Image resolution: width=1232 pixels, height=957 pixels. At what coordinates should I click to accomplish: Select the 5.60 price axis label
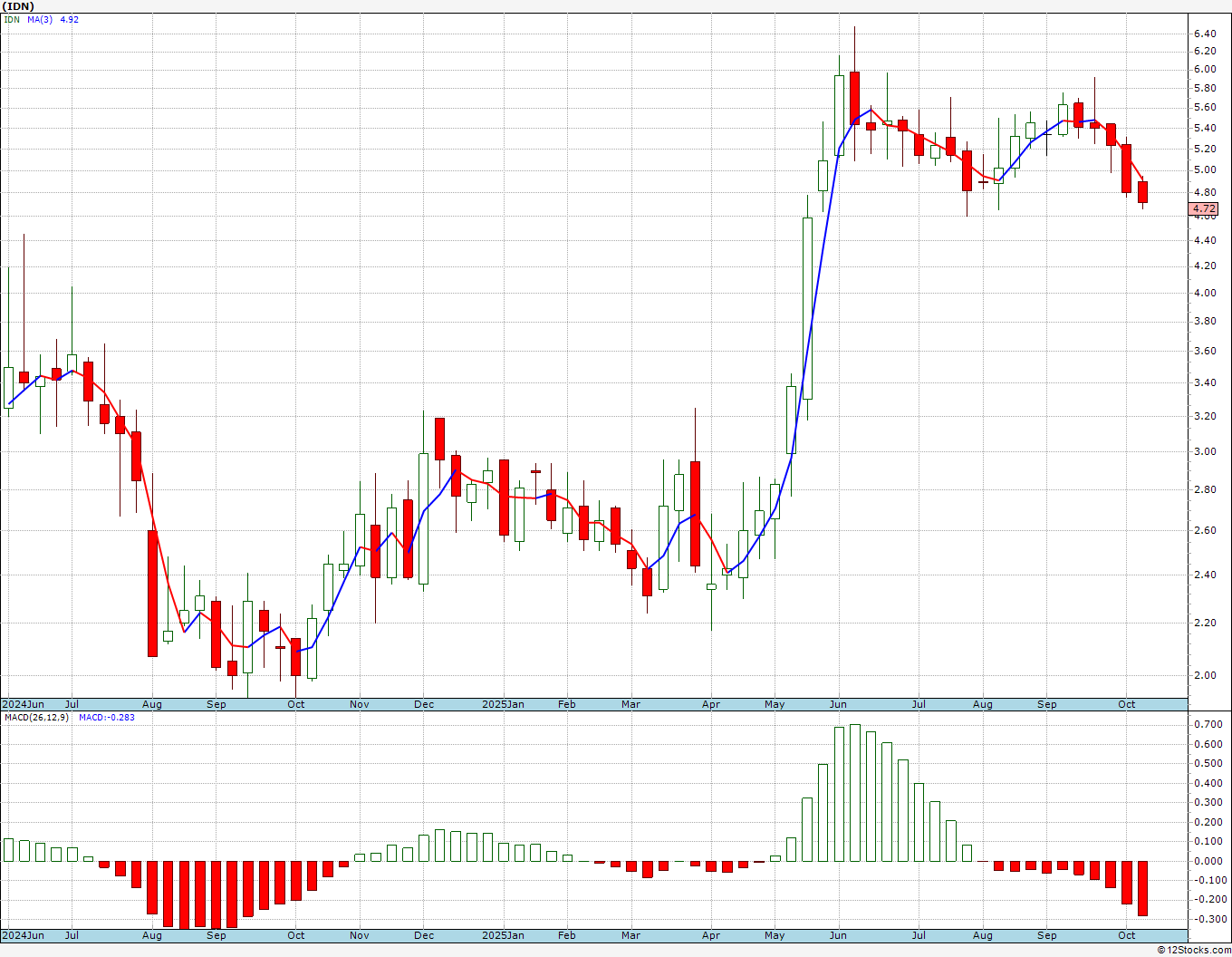point(1205,107)
